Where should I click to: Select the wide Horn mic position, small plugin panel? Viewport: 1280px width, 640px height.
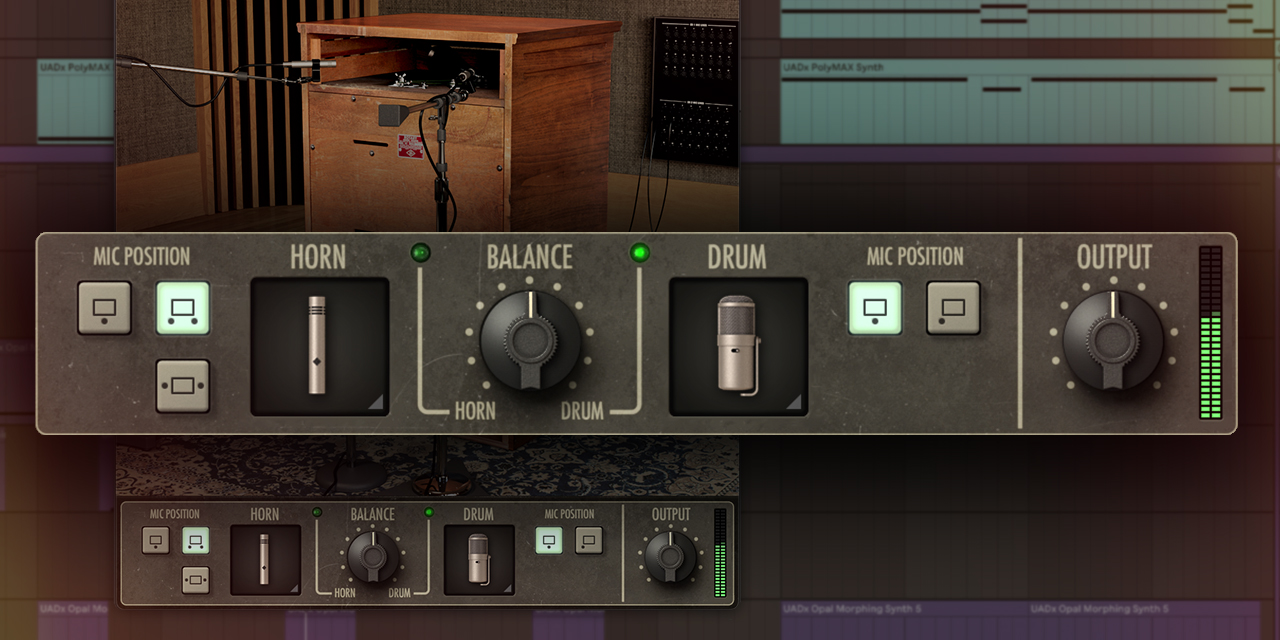[x=196, y=580]
